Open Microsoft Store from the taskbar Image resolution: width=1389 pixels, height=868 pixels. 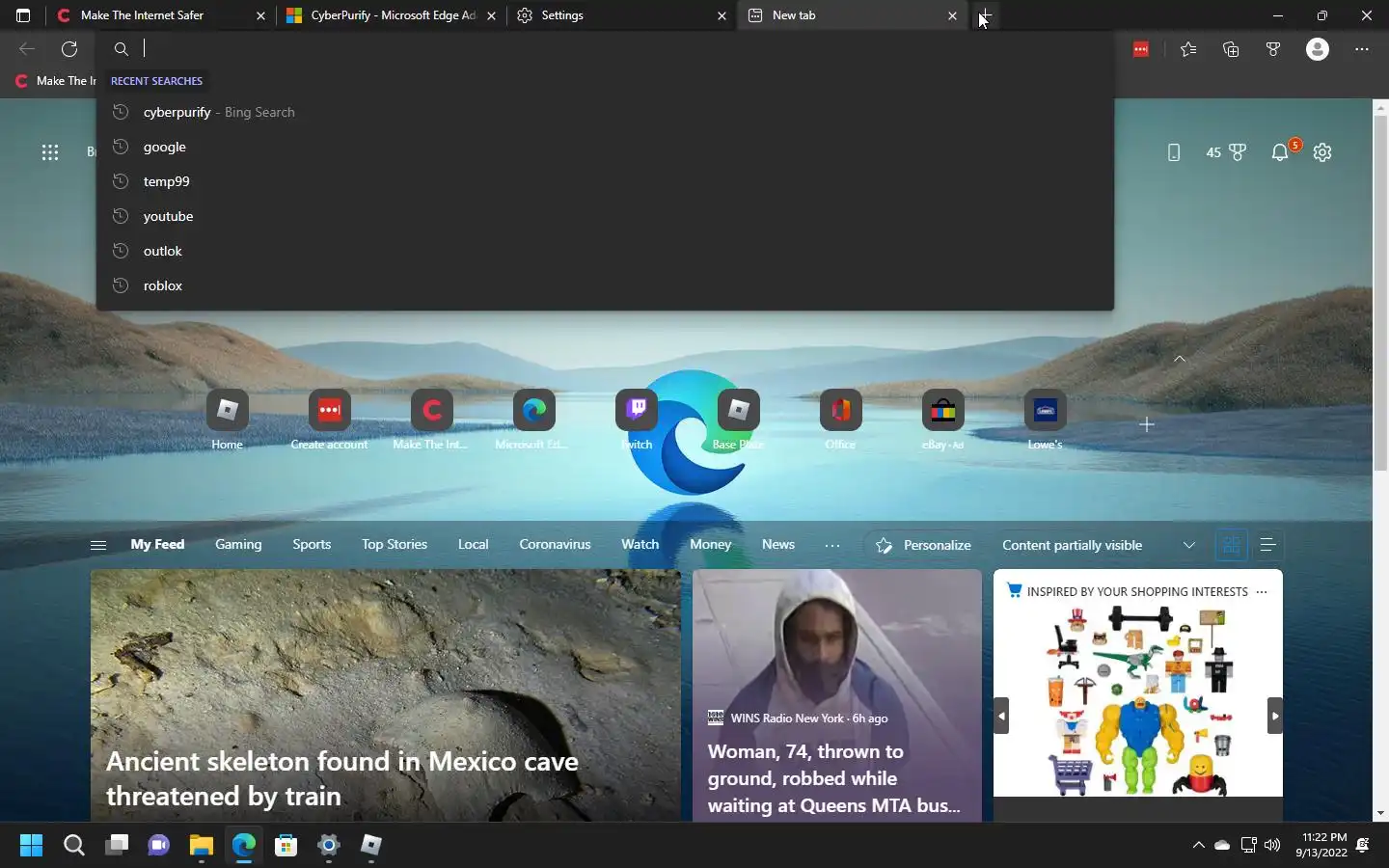pos(286,846)
